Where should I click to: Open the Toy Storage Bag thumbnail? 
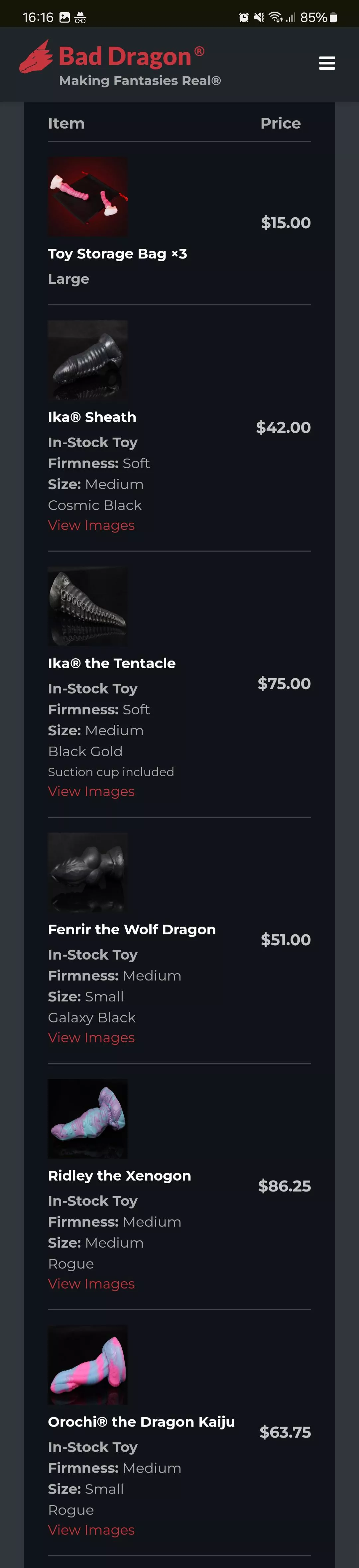click(88, 197)
